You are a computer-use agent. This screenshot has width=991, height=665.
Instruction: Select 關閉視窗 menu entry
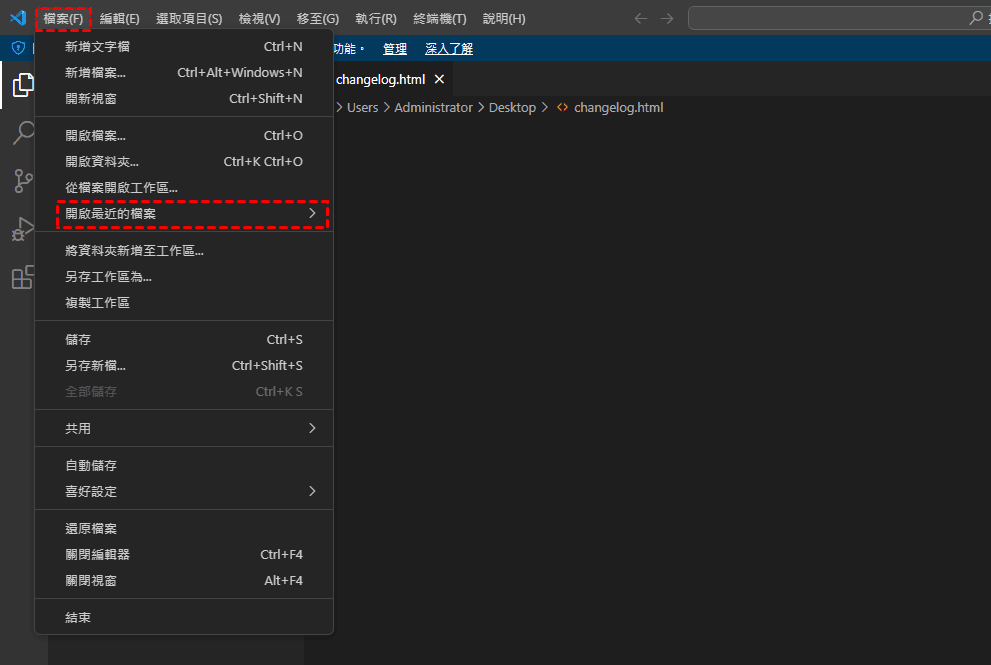(184, 581)
